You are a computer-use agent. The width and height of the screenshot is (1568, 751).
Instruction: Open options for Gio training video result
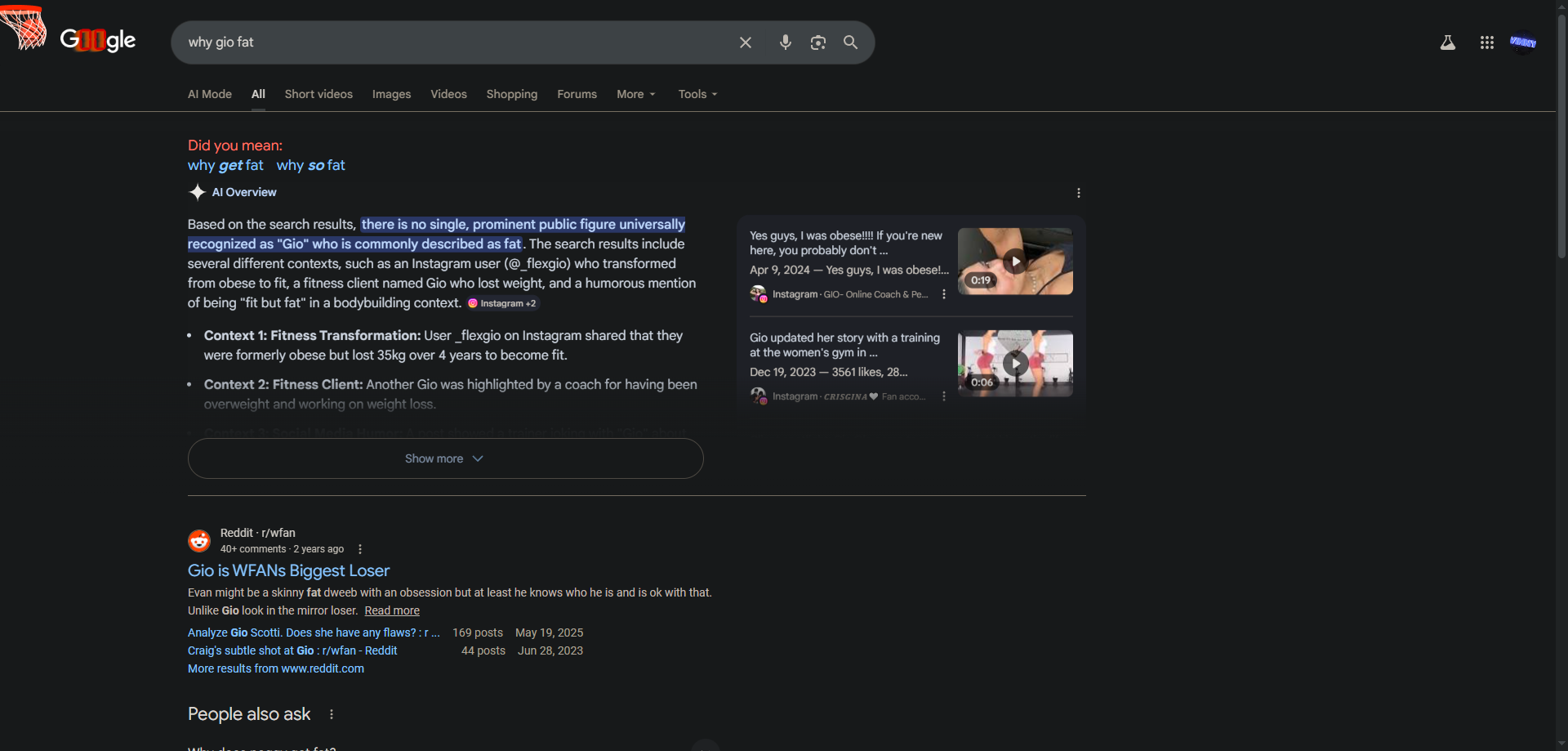(944, 396)
